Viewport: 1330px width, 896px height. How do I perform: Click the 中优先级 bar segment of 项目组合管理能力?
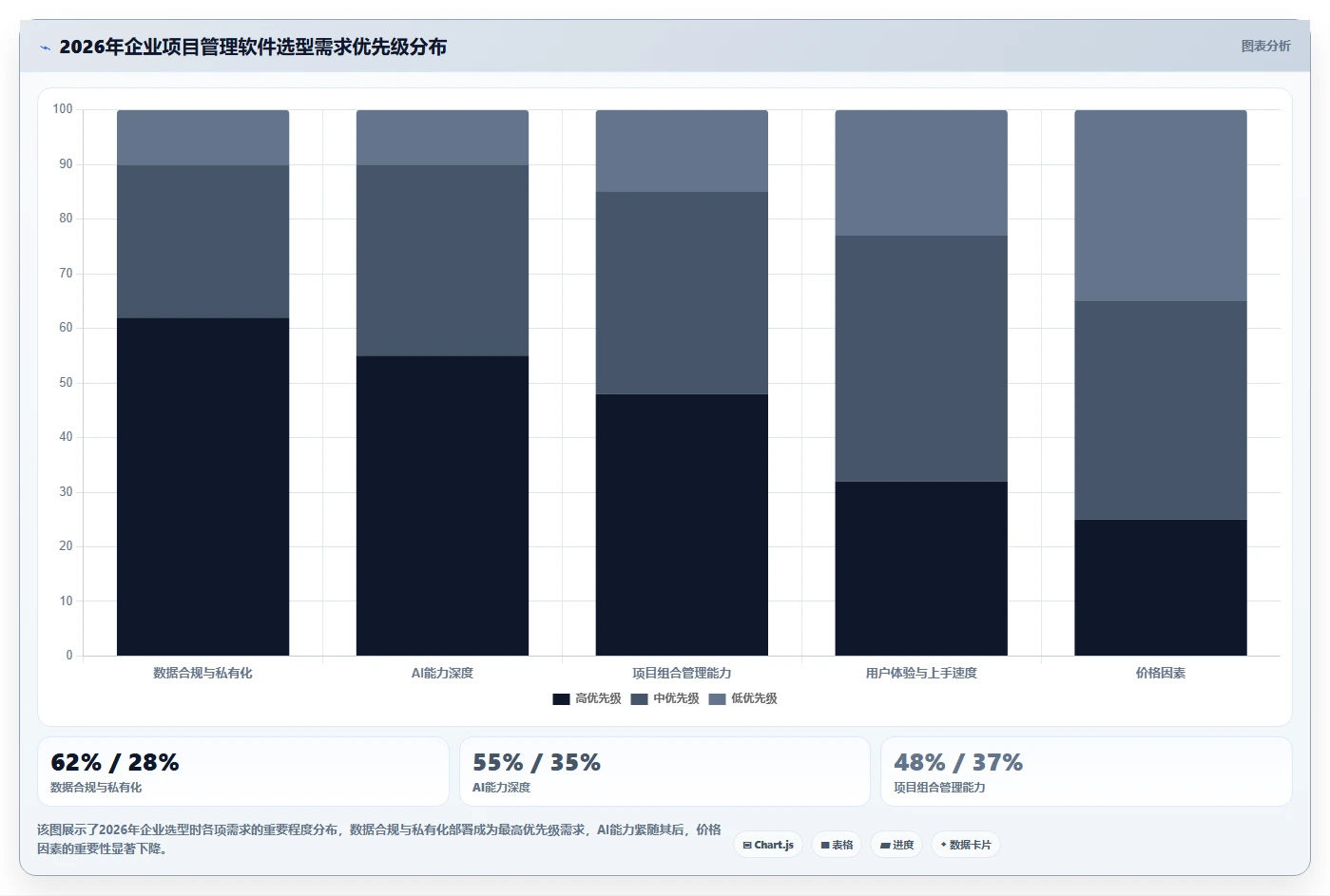[x=682, y=293]
